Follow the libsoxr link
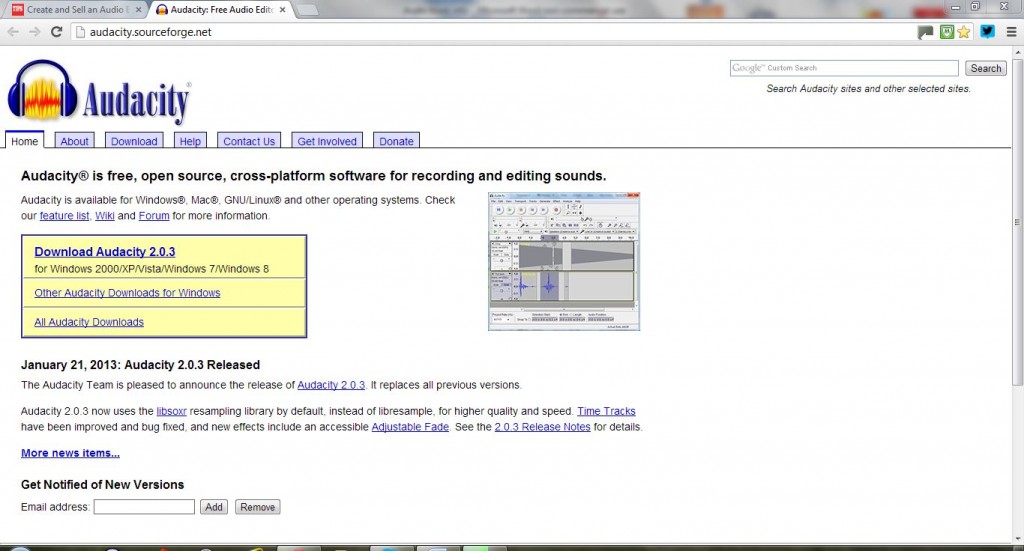The width and height of the screenshot is (1024, 551). coord(172,411)
